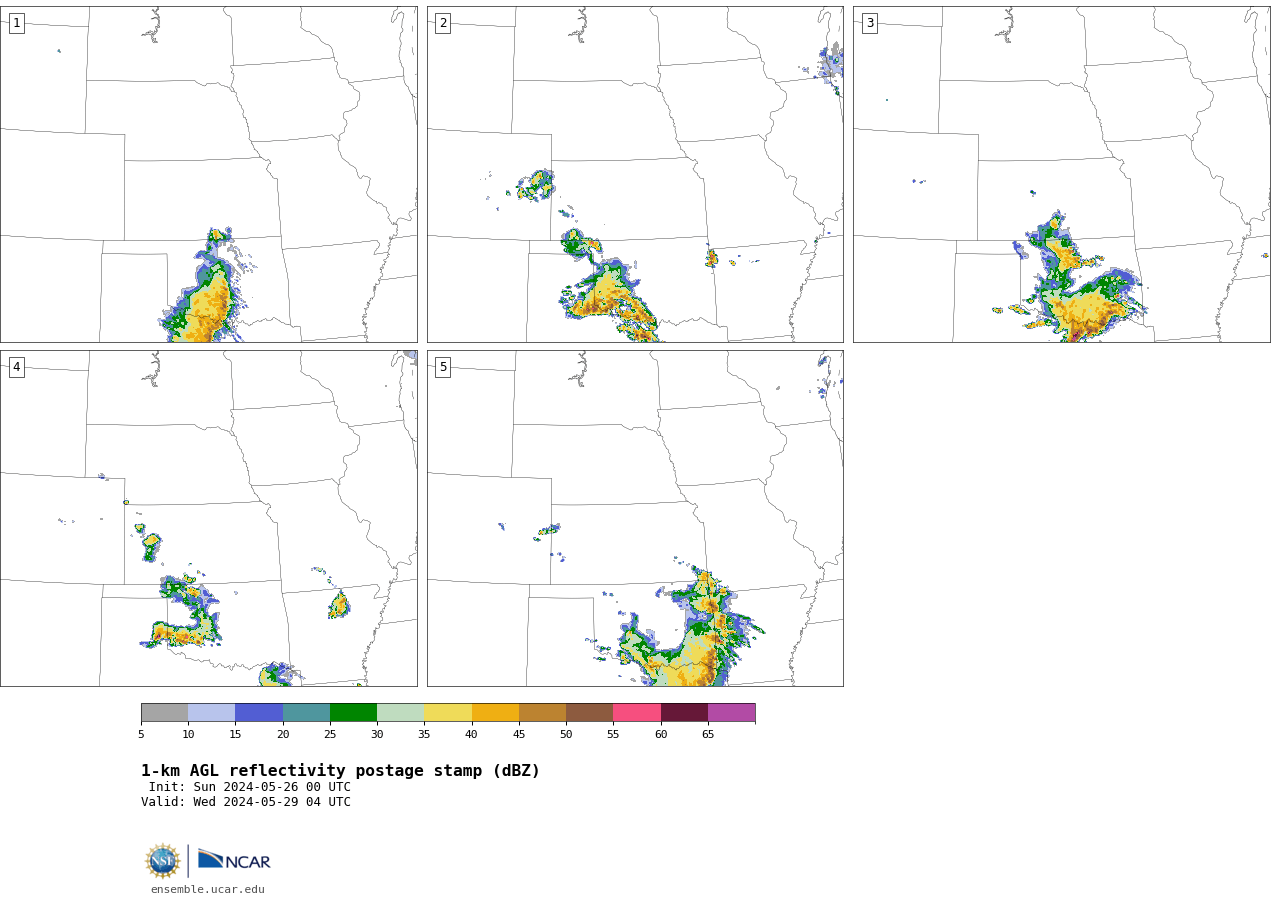1280x901 pixels.
Task: Open ensemble member 2 reflectivity map
Action: pyautogui.click(x=635, y=175)
